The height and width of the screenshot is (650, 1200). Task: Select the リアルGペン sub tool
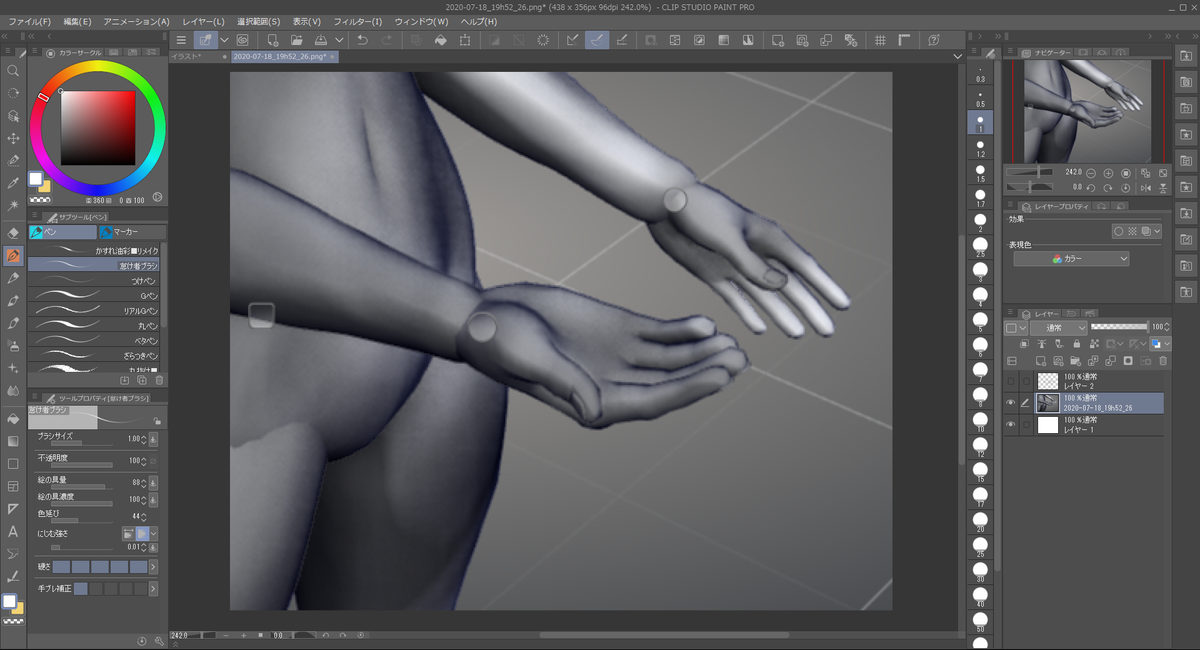click(93, 311)
